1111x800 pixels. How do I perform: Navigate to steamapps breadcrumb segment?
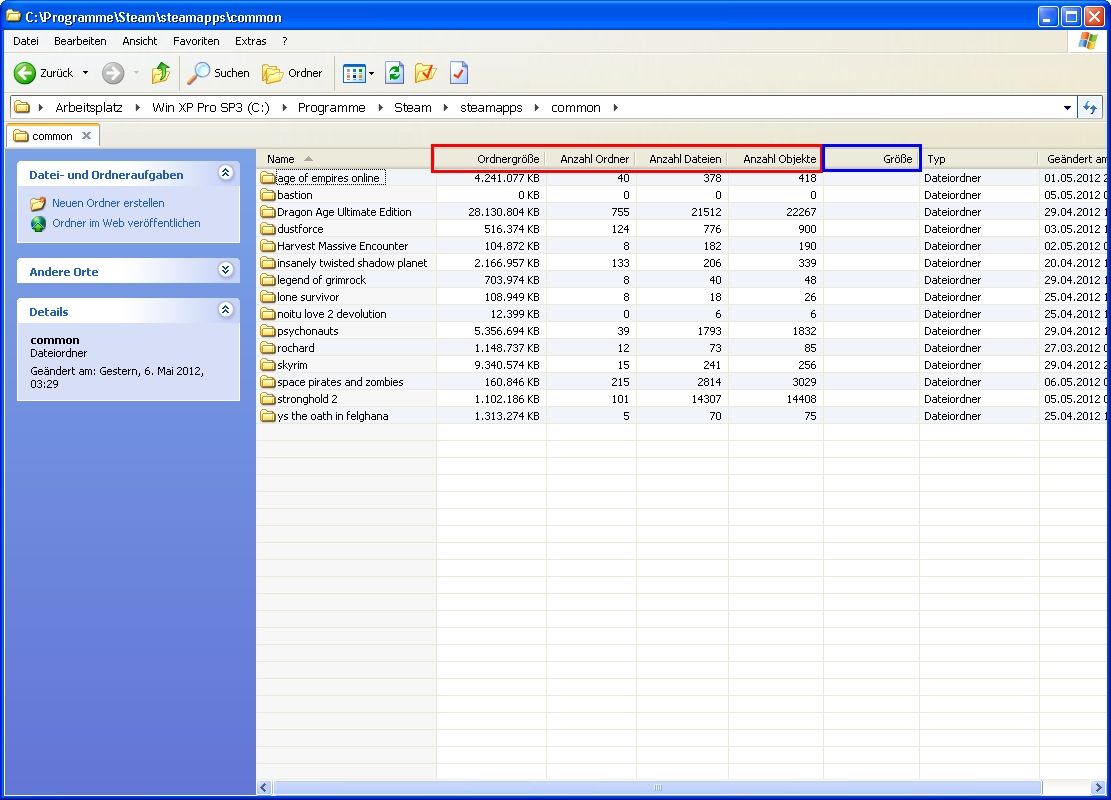click(491, 108)
